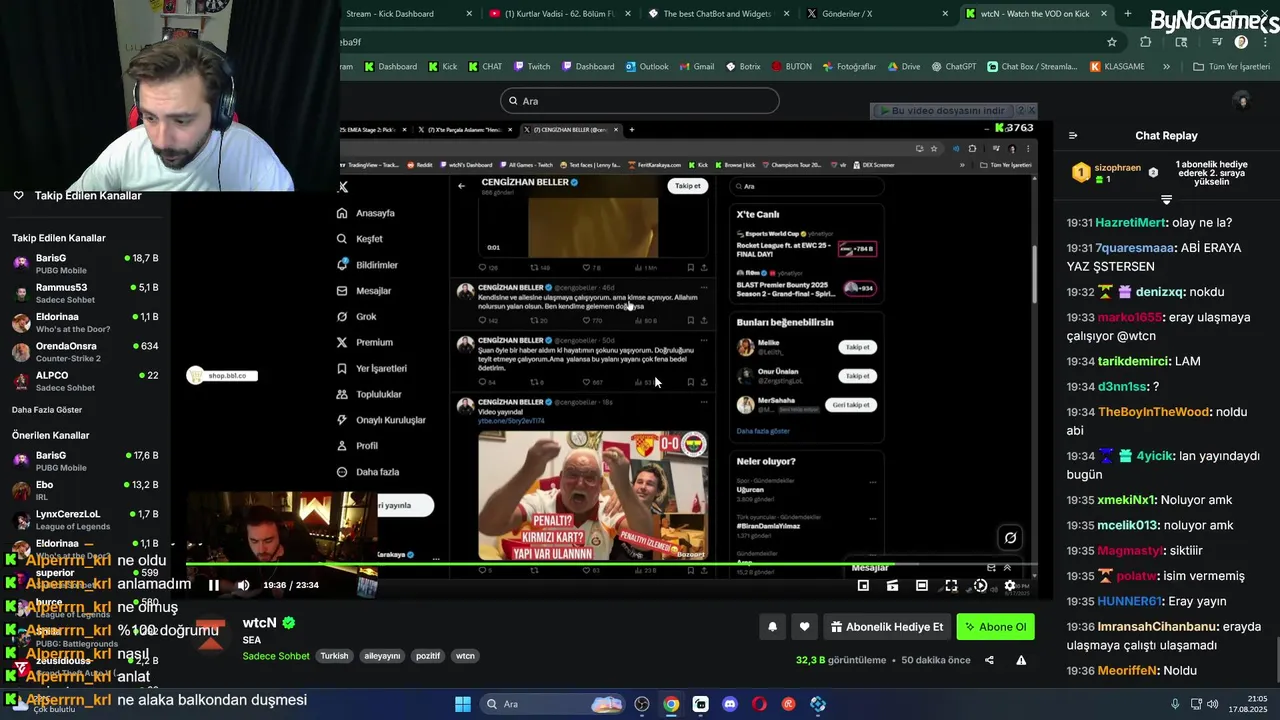Select the pozitif tag
1280x720 pixels.
pyautogui.click(x=428, y=656)
